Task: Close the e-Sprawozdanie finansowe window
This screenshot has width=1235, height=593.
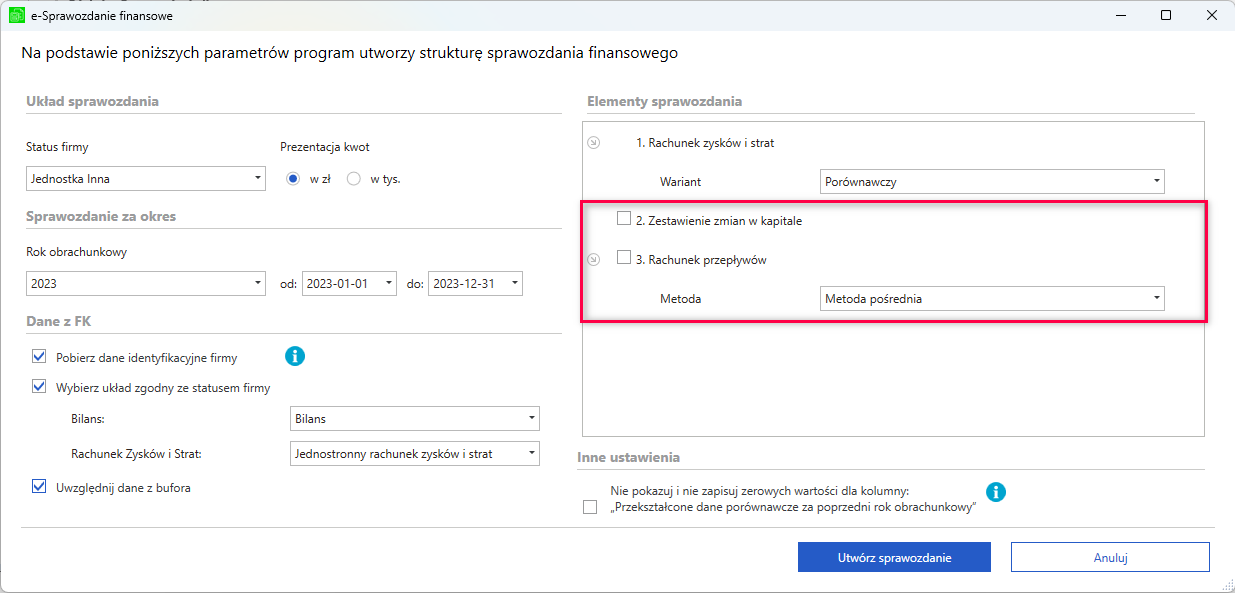Action: pyautogui.click(x=1212, y=15)
